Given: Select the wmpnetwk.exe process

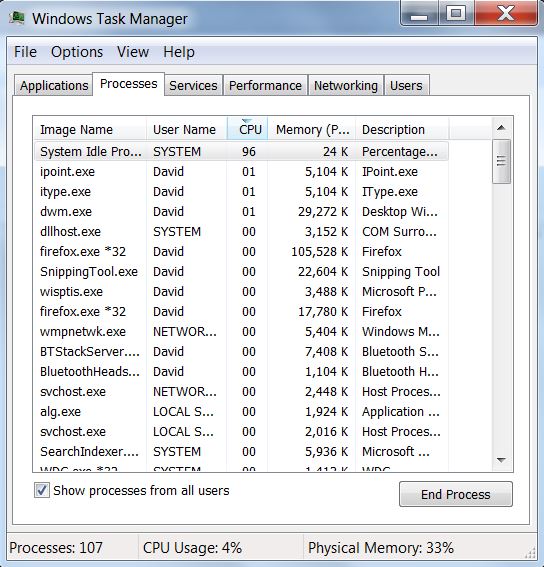Looking at the screenshot, I should click(x=241, y=331).
